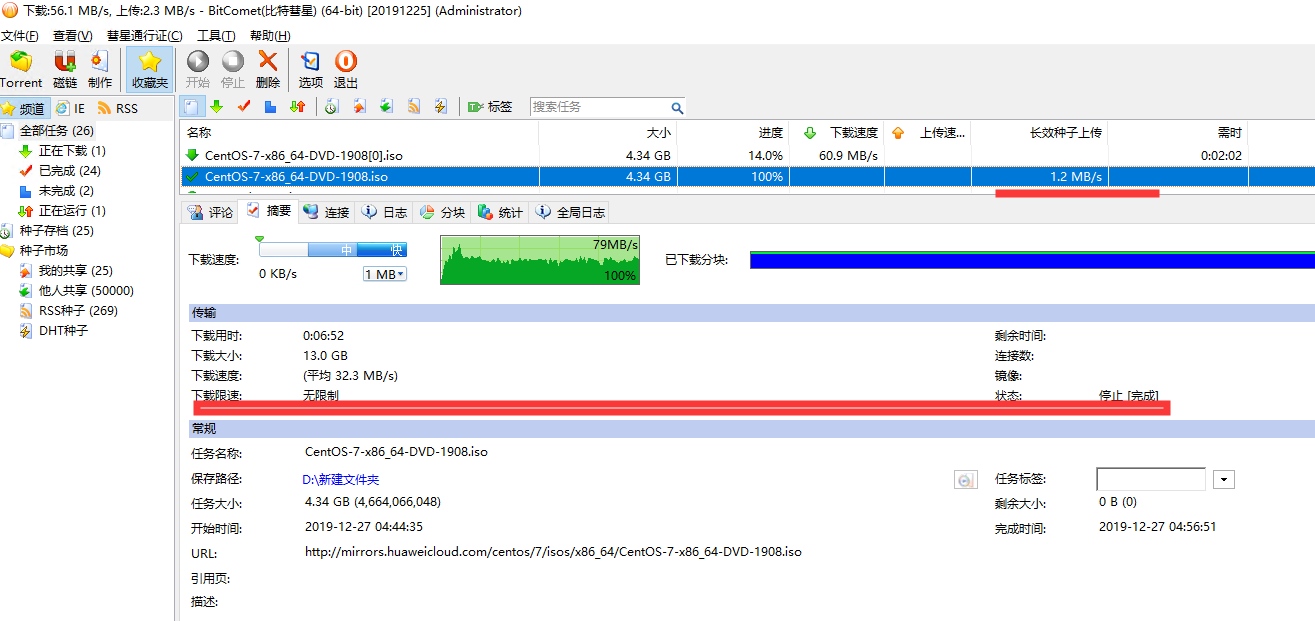
Task: Select 全部任务 (26) in tree
Action: coord(57,131)
